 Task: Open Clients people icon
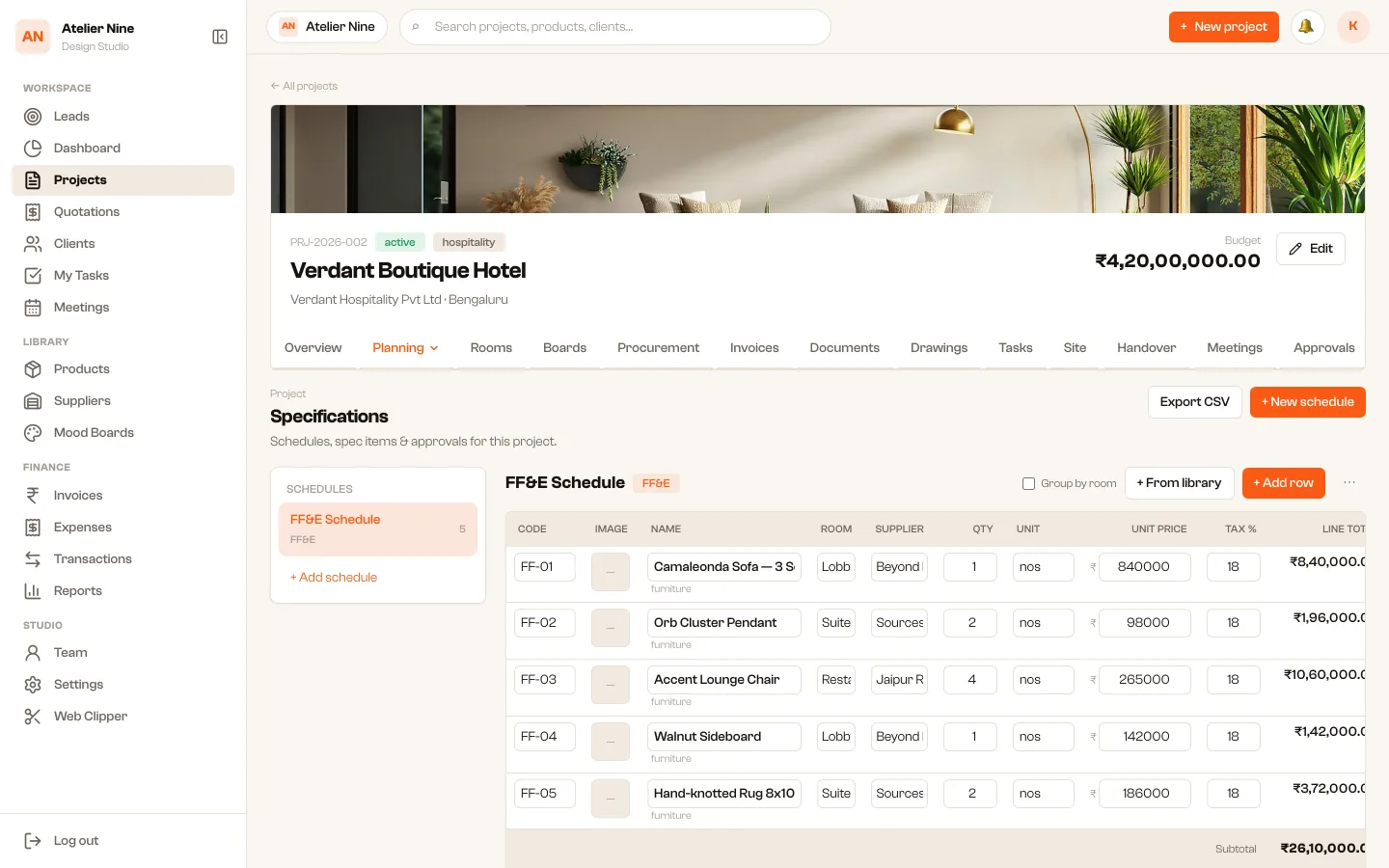coord(33,244)
